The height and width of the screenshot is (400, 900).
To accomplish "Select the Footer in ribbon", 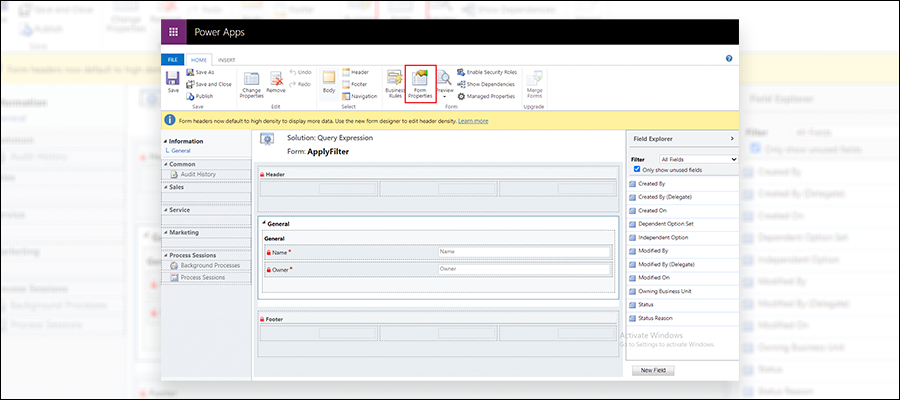I will coord(354,84).
